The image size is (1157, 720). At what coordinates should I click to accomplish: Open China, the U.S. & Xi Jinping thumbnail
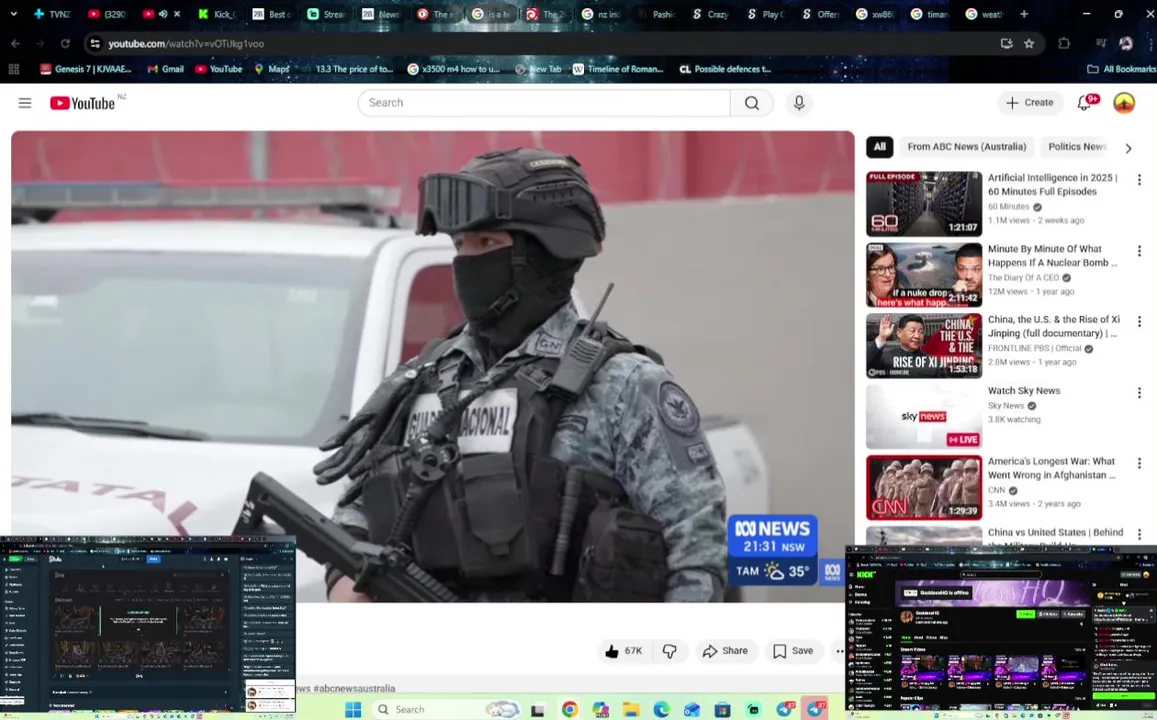[x=924, y=346]
